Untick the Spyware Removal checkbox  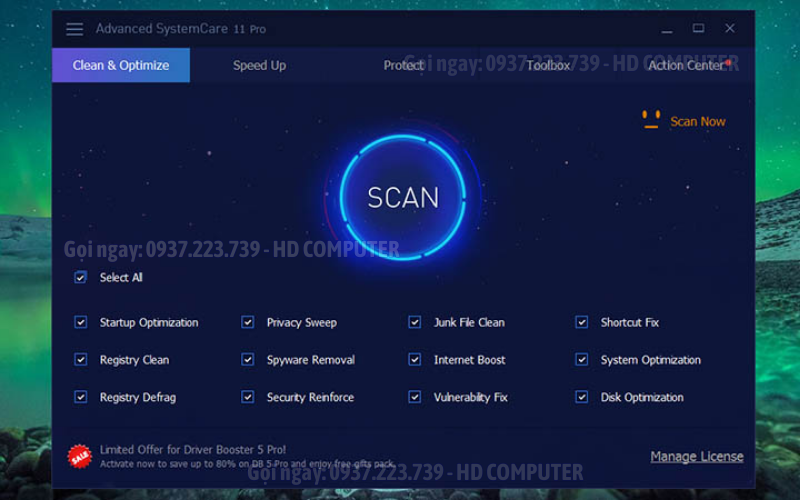(x=248, y=360)
